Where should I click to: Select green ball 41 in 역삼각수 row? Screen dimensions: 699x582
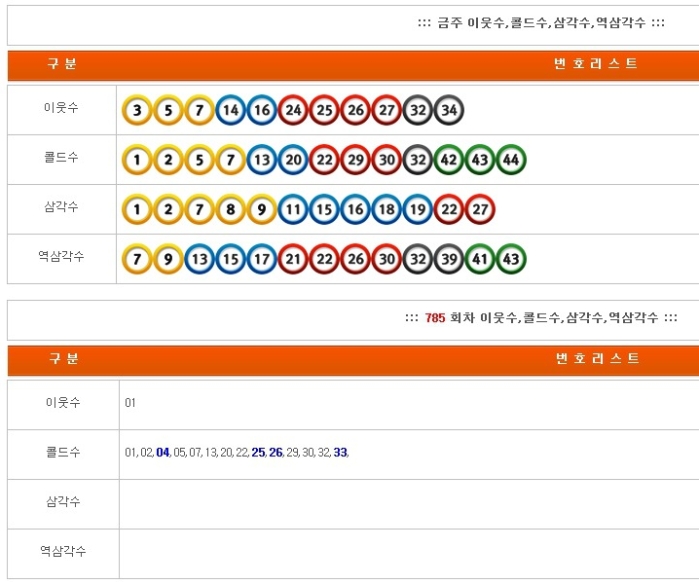click(480, 259)
